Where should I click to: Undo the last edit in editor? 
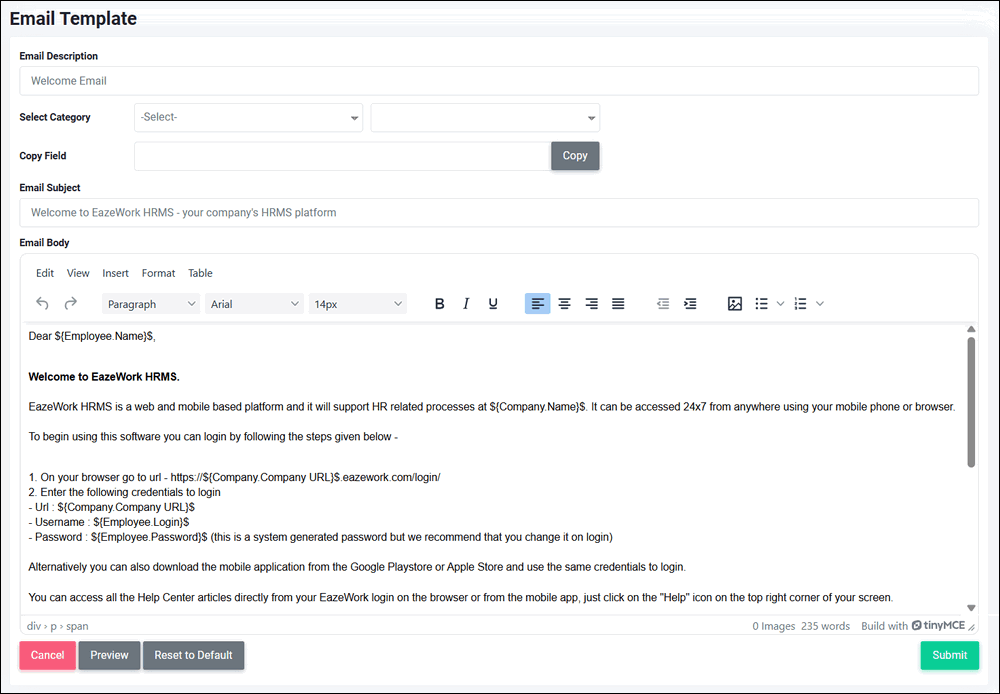tap(42, 304)
